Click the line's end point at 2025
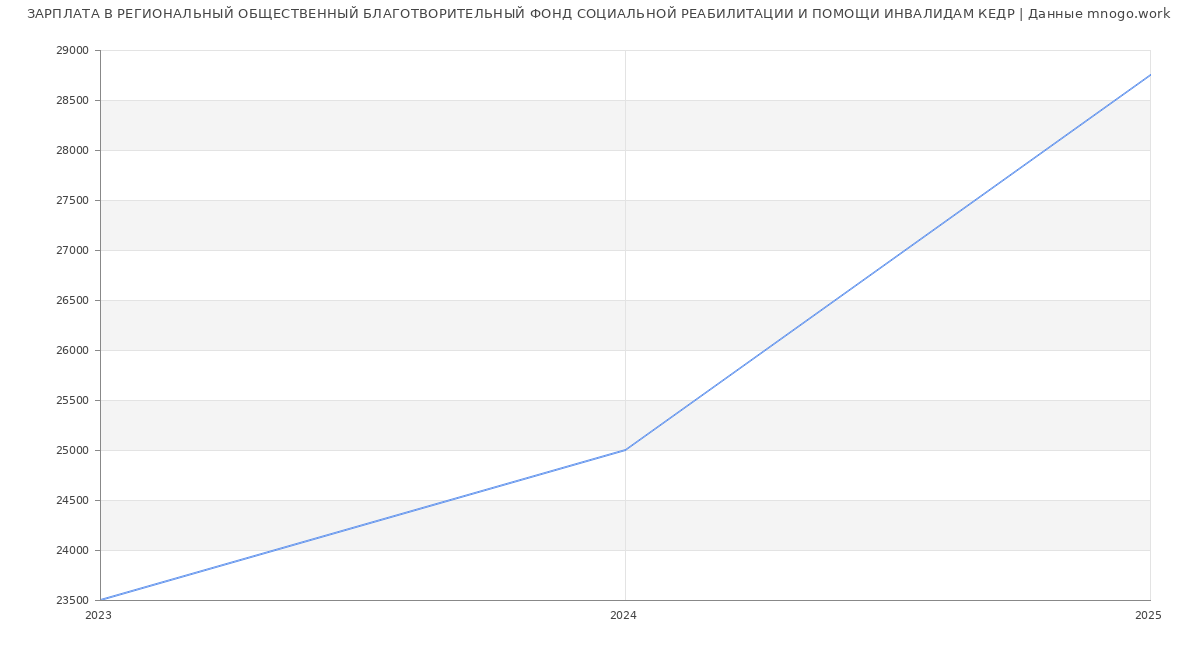The image size is (1200, 650). 1150,75
